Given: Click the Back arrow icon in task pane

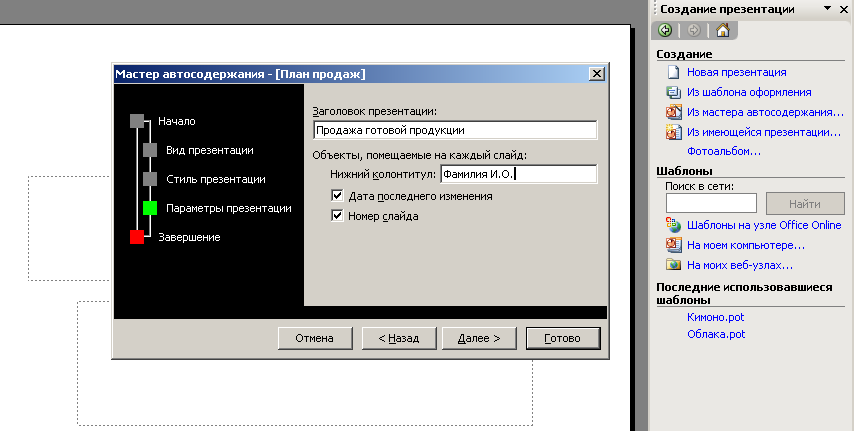Looking at the screenshot, I should (665, 30).
